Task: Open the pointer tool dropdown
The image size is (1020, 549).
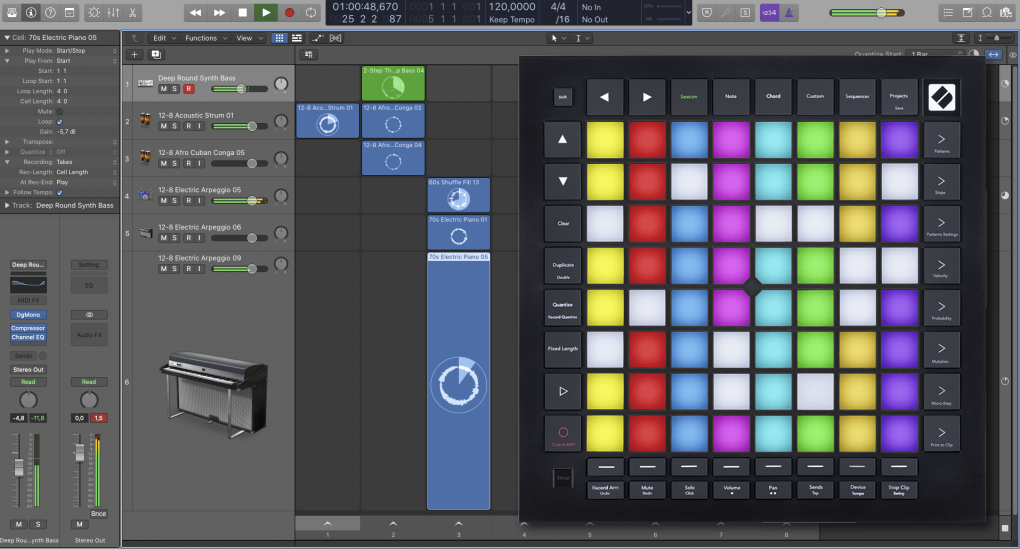Action: pos(558,38)
